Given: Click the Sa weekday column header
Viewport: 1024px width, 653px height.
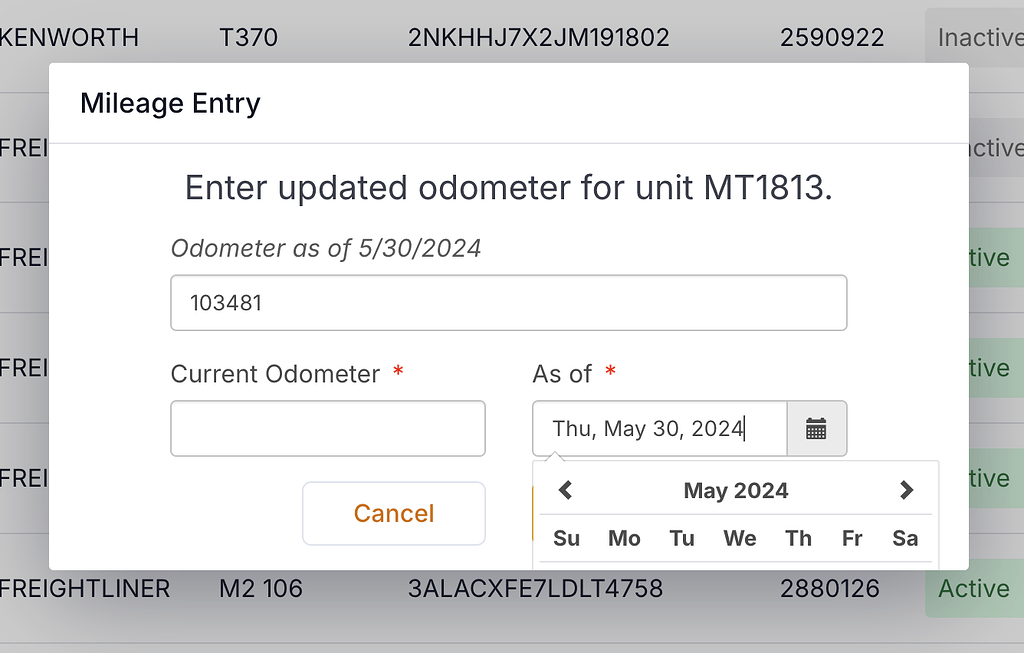Looking at the screenshot, I should pos(904,538).
